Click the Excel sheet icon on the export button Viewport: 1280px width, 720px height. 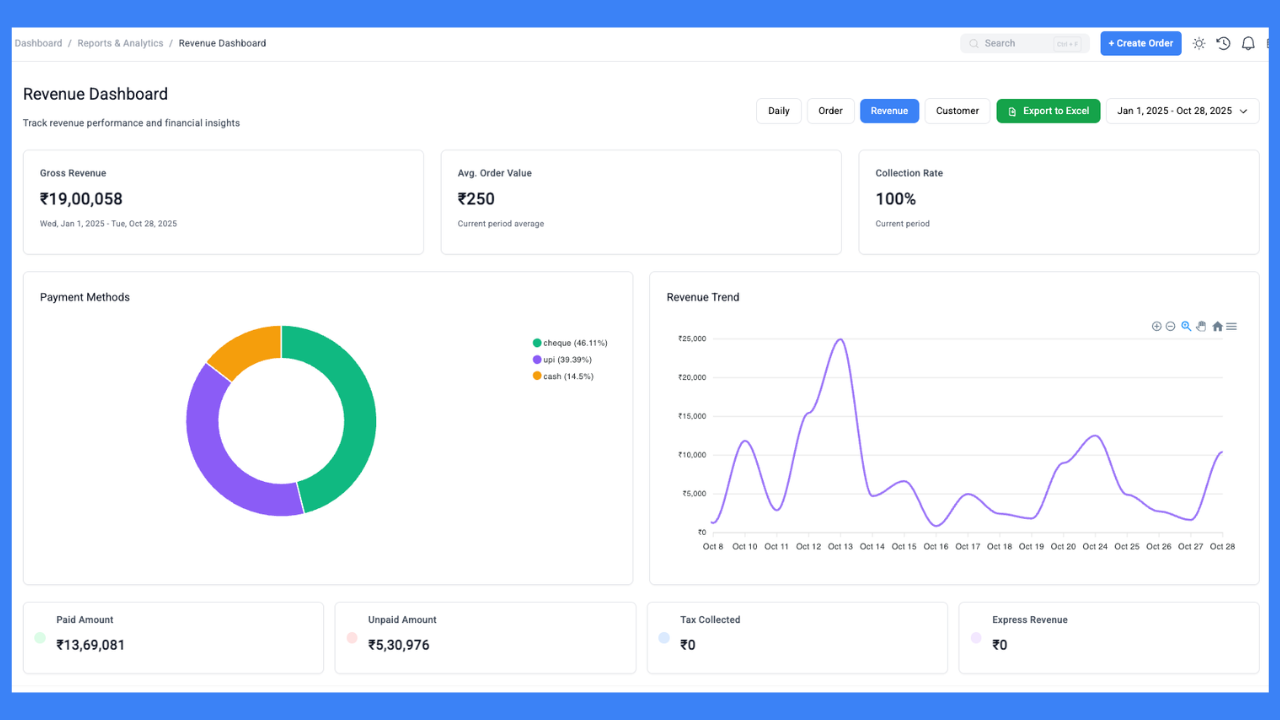pyautogui.click(x=1011, y=111)
